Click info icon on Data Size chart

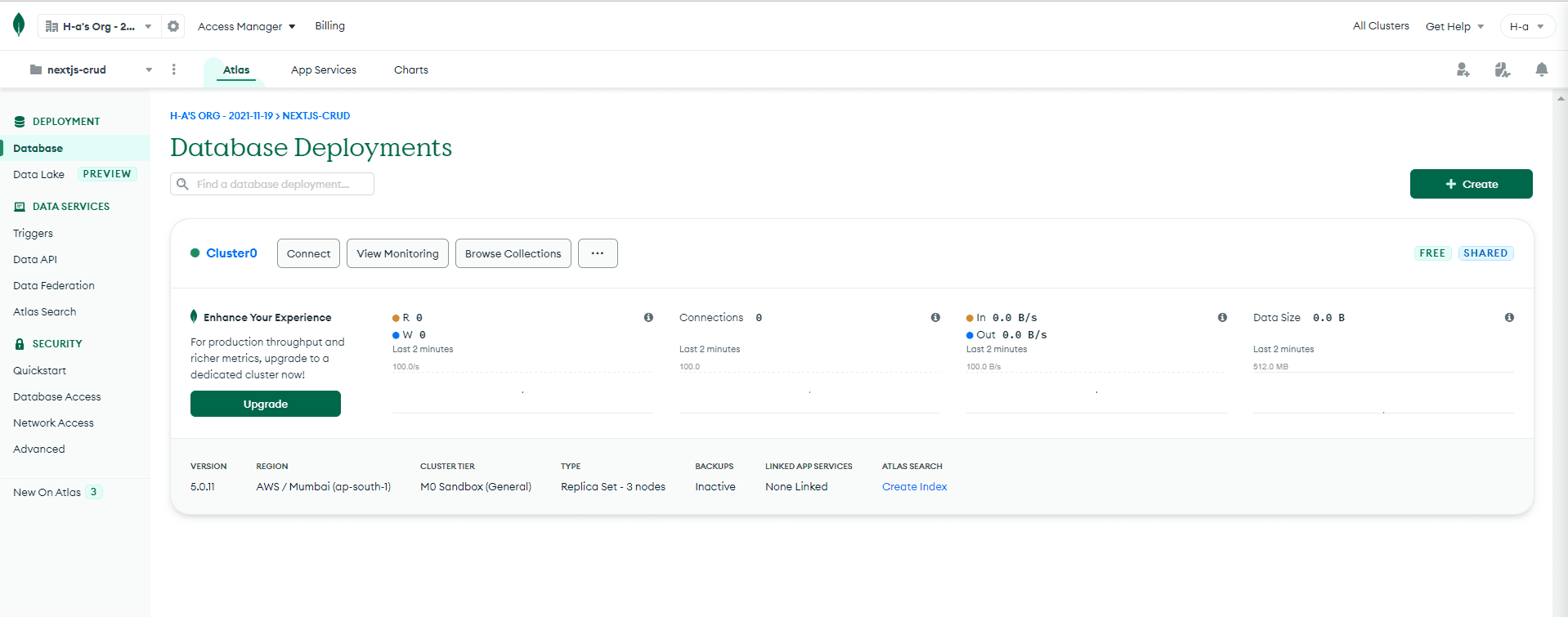coord(1509,317)
